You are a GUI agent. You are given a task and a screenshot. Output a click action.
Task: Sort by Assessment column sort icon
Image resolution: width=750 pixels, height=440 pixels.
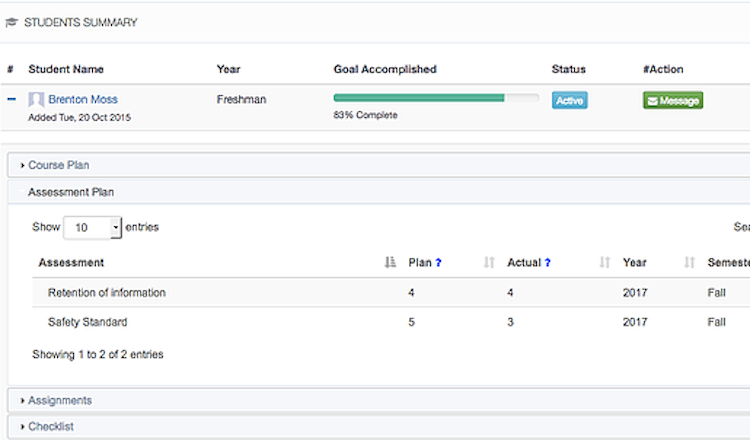[x=390, y=263]
